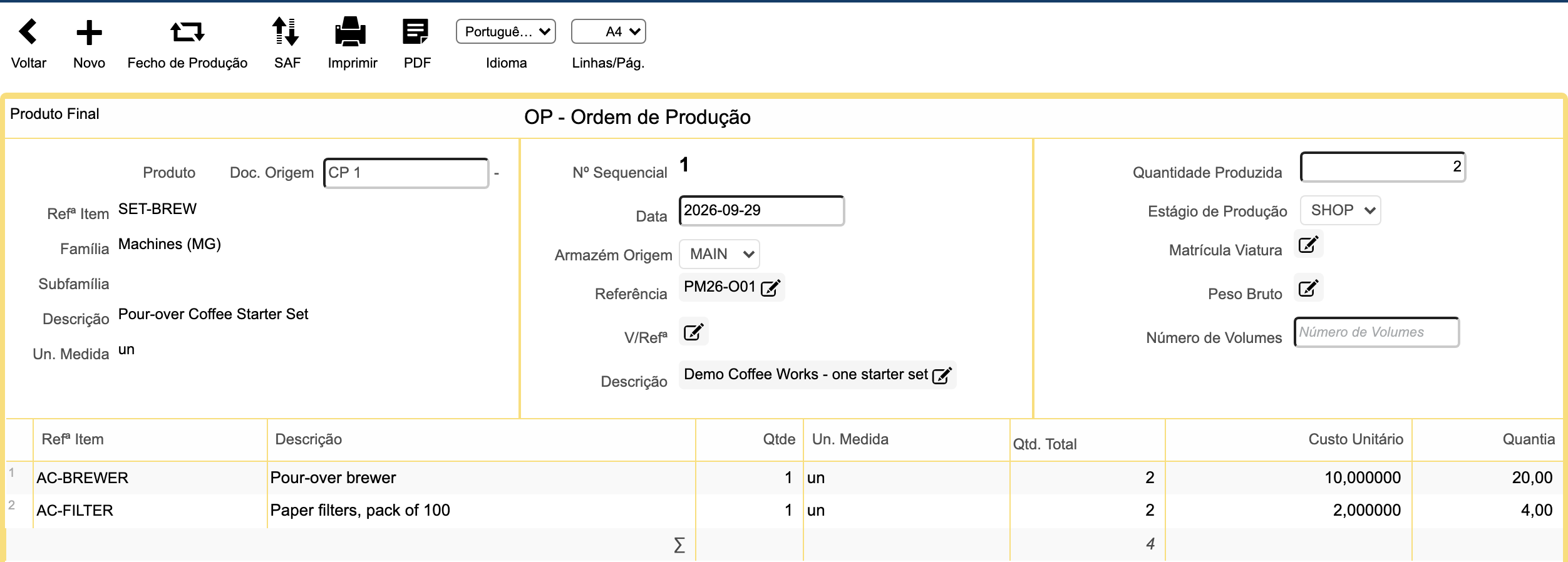Click the OP - Ordem de Produção title
The width and height of the screenshot is (1568, 562).
(x=637, y=117)
